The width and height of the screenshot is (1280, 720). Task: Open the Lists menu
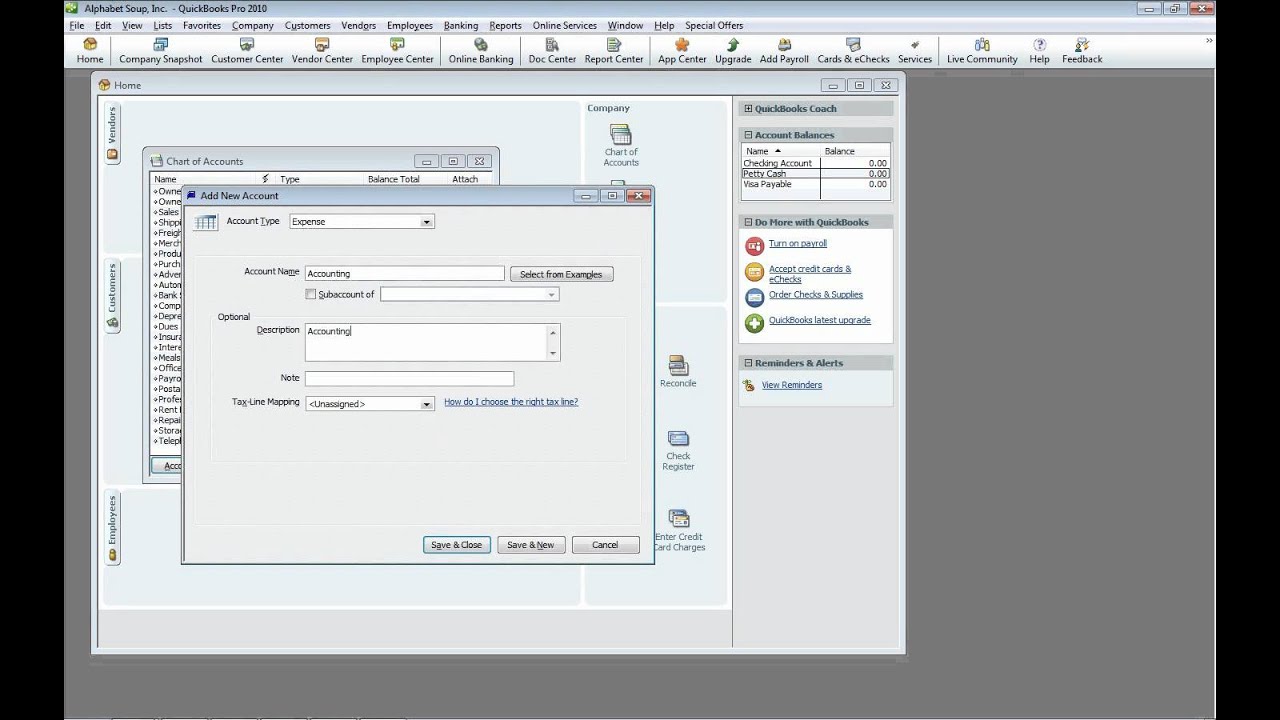tap(163, 25)
